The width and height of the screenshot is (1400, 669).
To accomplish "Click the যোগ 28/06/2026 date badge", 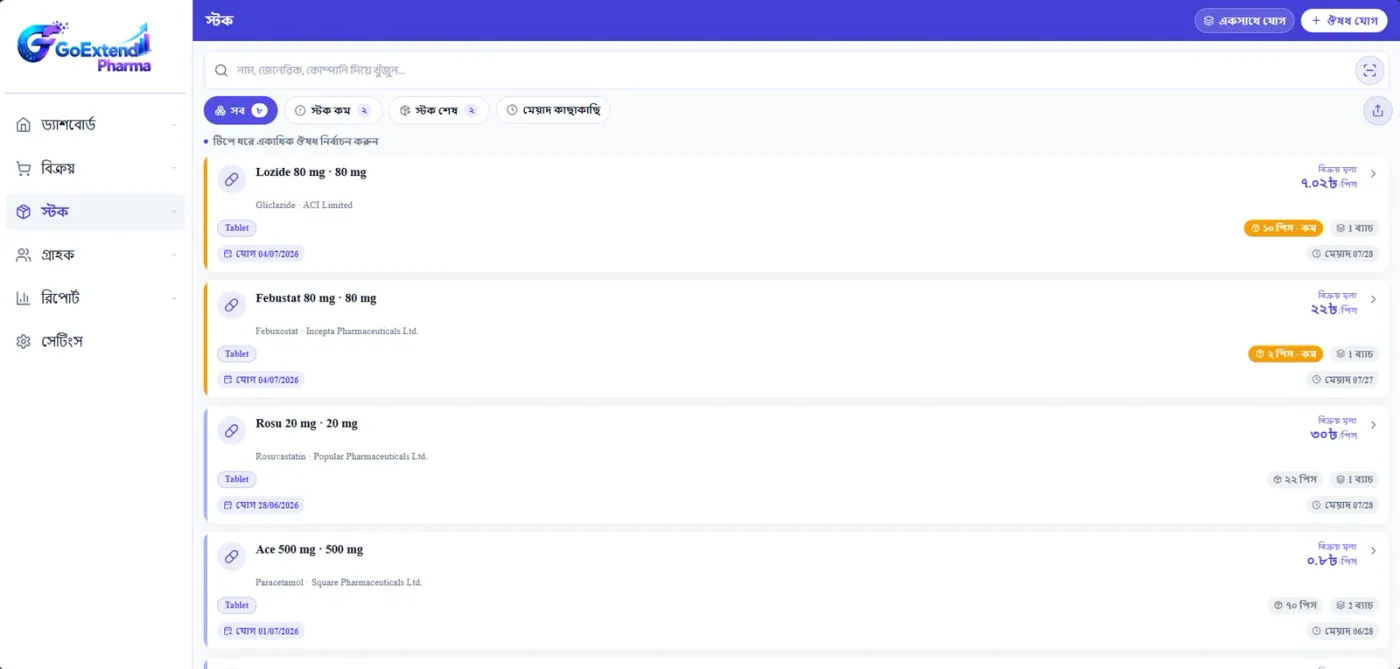I will click(261, 506).
